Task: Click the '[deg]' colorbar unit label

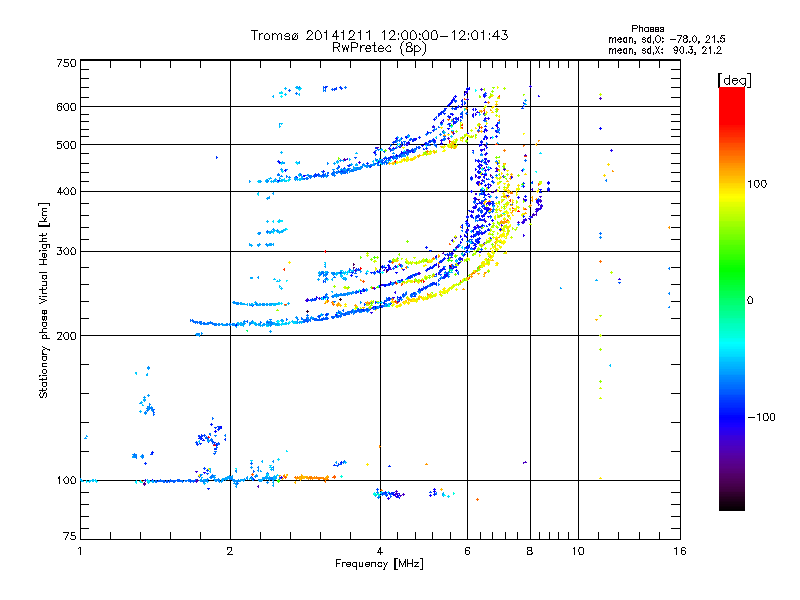Action: (x=734, y=80)
